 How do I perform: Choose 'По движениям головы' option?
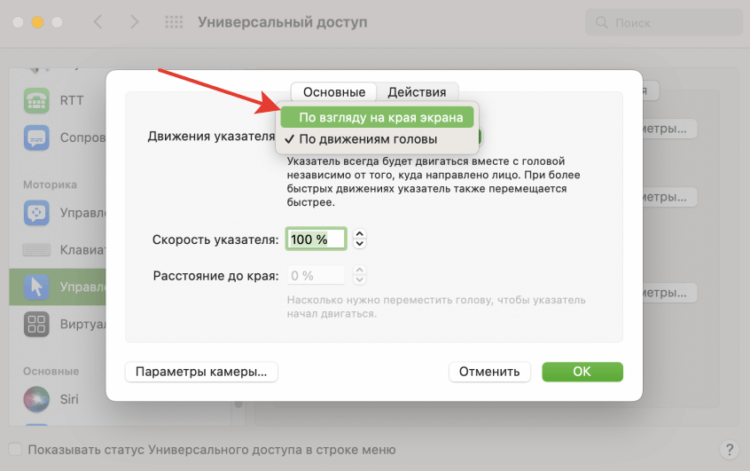pyautogui.click(x=377, y=139)
